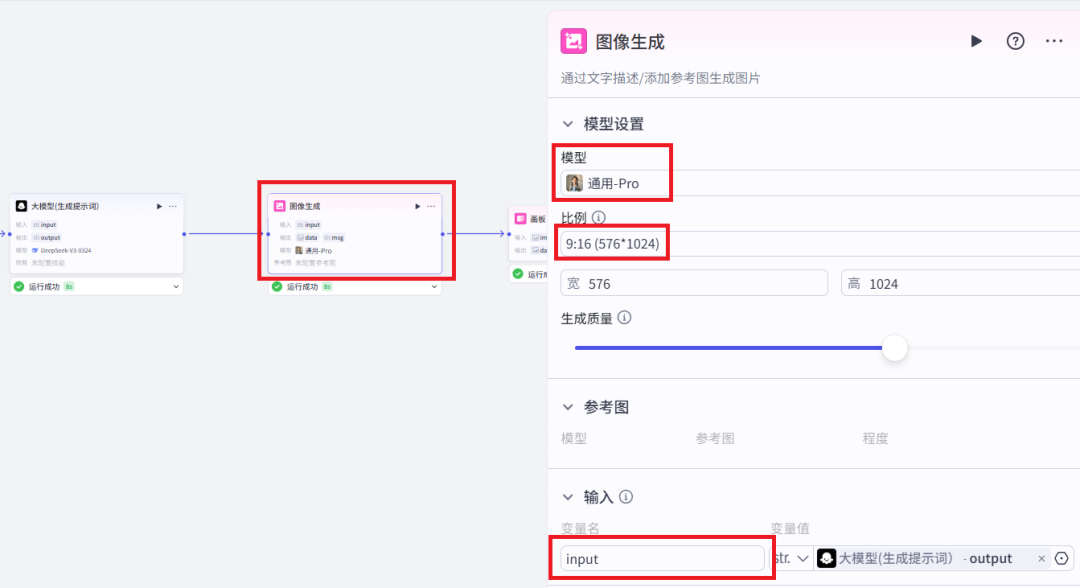Click the pink 图像生成 icon in panel header
The height and width of the screenshot is (588, 1080).
(x=573, y=41)
